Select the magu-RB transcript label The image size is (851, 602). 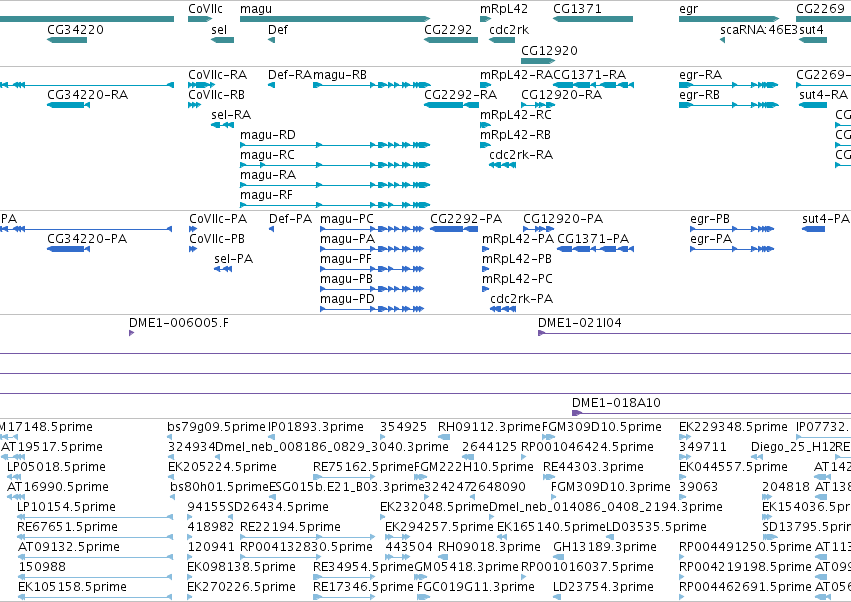coord(340,74)
